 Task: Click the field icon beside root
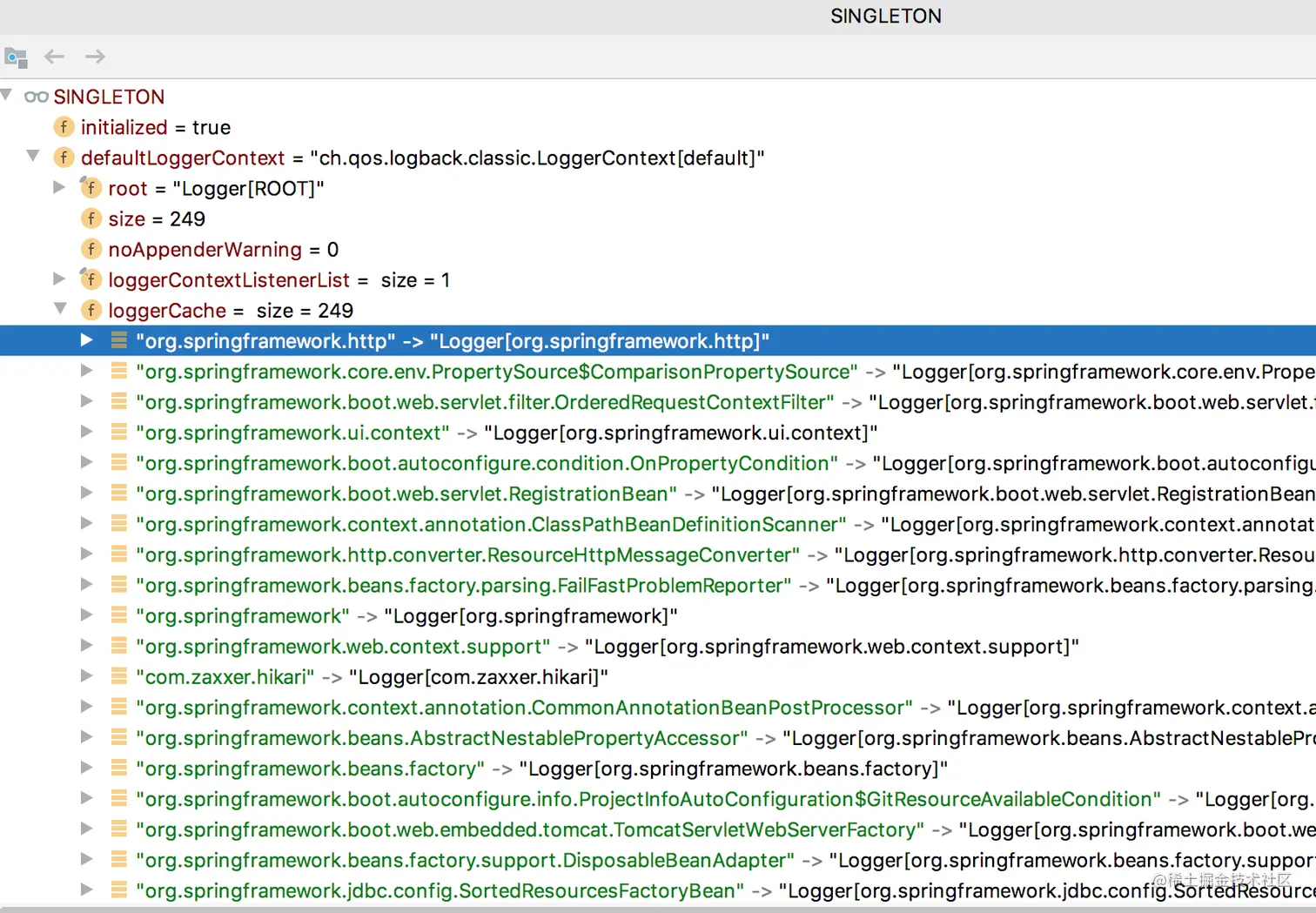click(91, 187)
